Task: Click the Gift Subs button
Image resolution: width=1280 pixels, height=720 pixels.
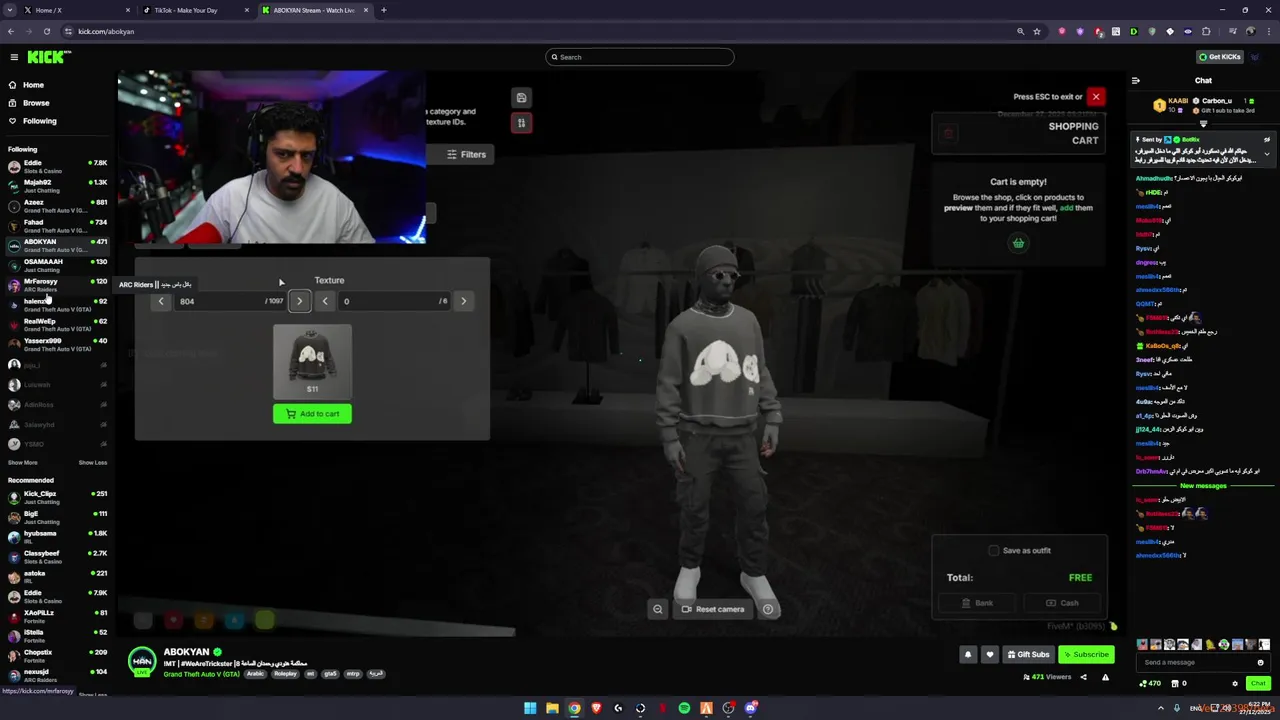Action: pos(1028,655)
